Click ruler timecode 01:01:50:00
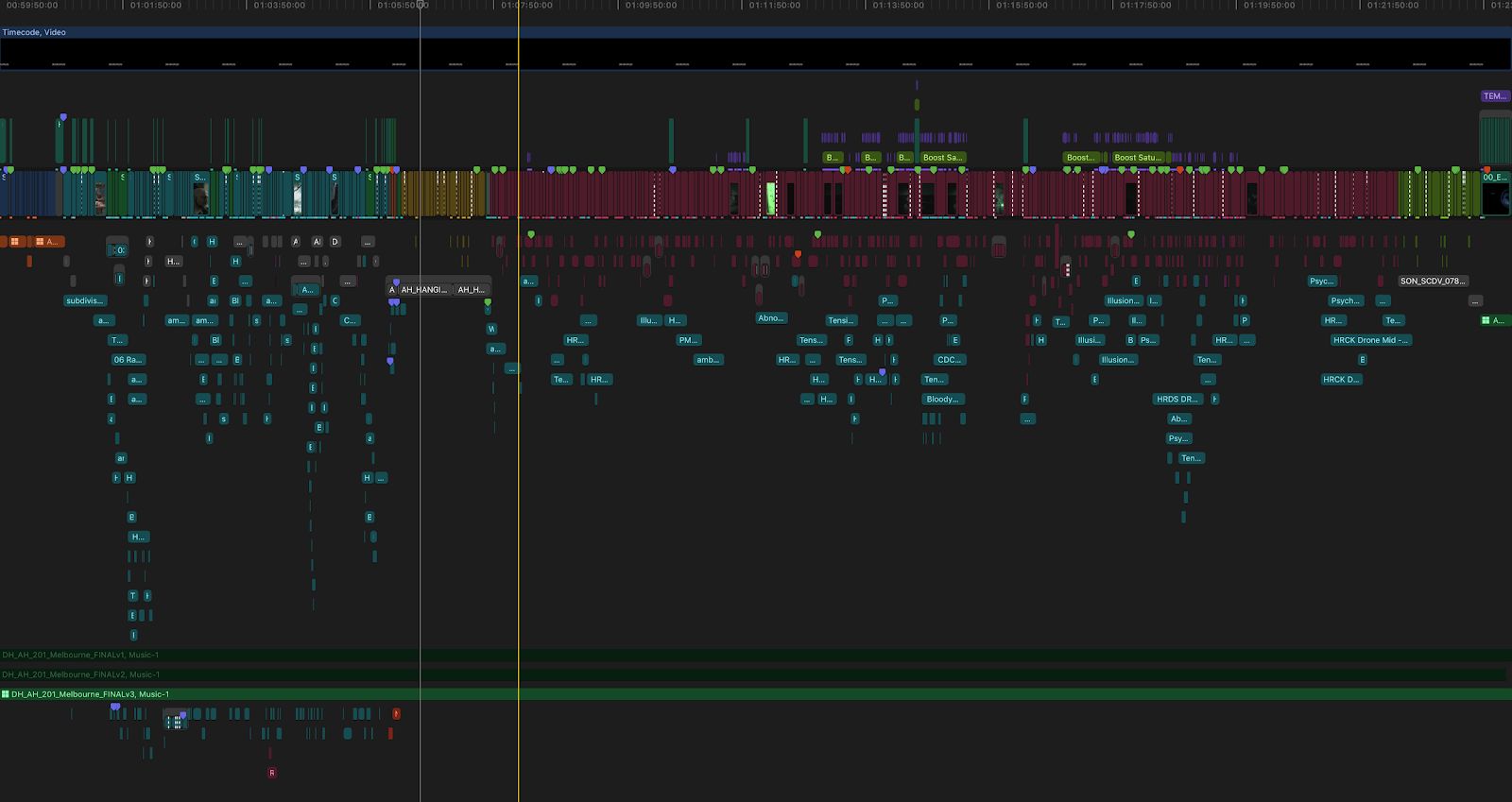This screenshot has height=802, width=1512. pyautogui.click(x=156, y=6)
